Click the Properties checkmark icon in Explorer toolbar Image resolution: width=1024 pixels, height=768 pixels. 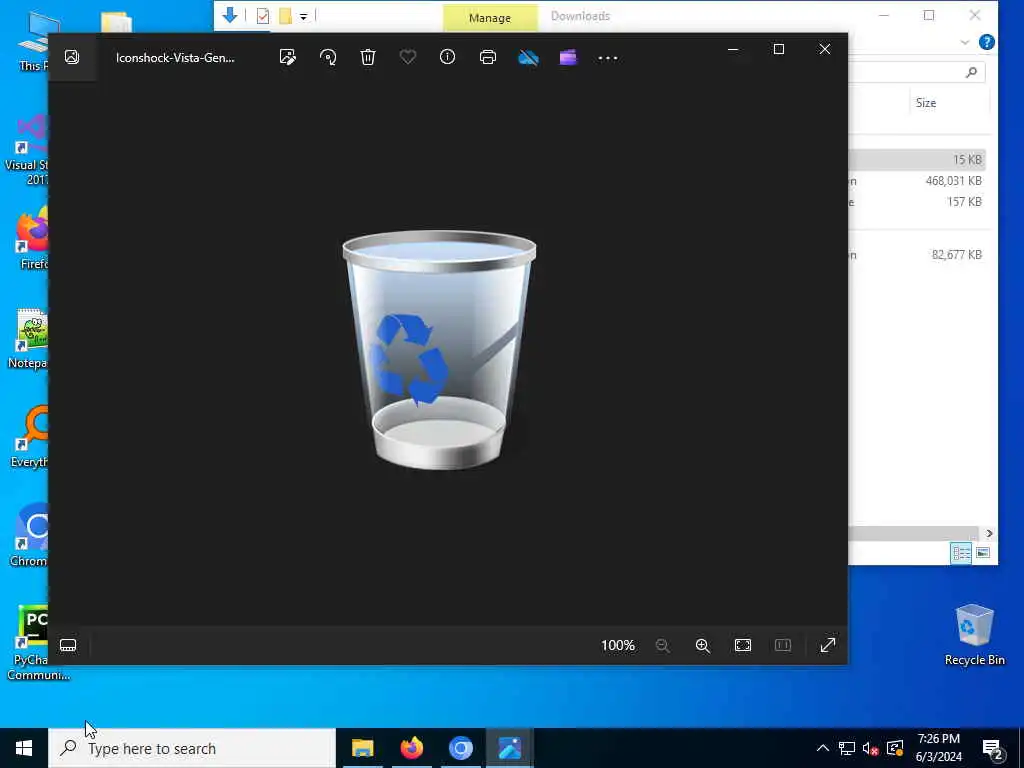coord(263,16)
